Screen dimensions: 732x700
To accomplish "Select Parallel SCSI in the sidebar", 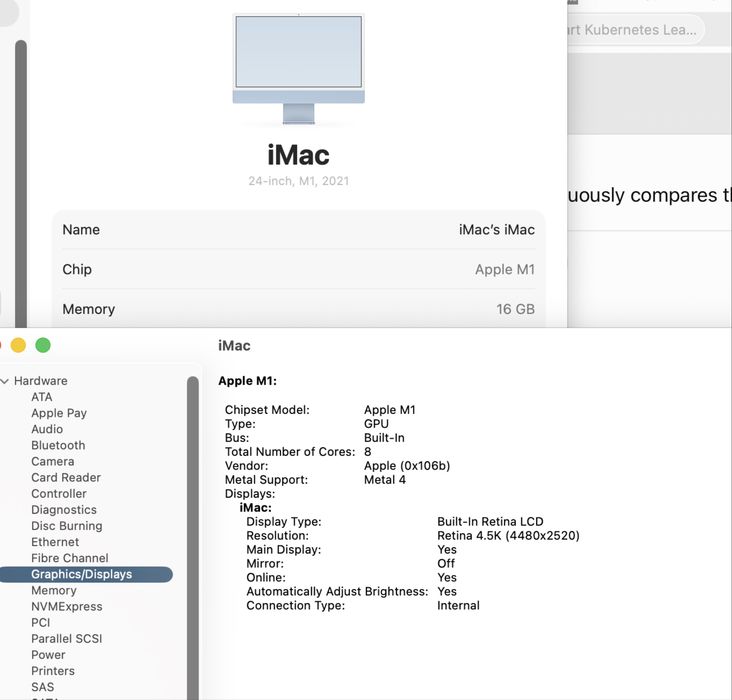I will [67, 639].
